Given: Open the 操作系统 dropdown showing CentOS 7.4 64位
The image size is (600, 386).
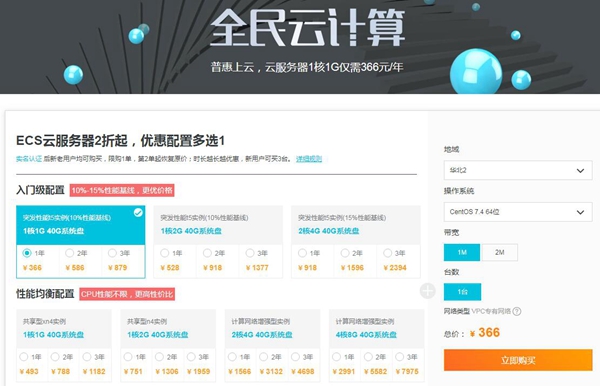Looking at the screenshot, I should (x=518, y=212).
